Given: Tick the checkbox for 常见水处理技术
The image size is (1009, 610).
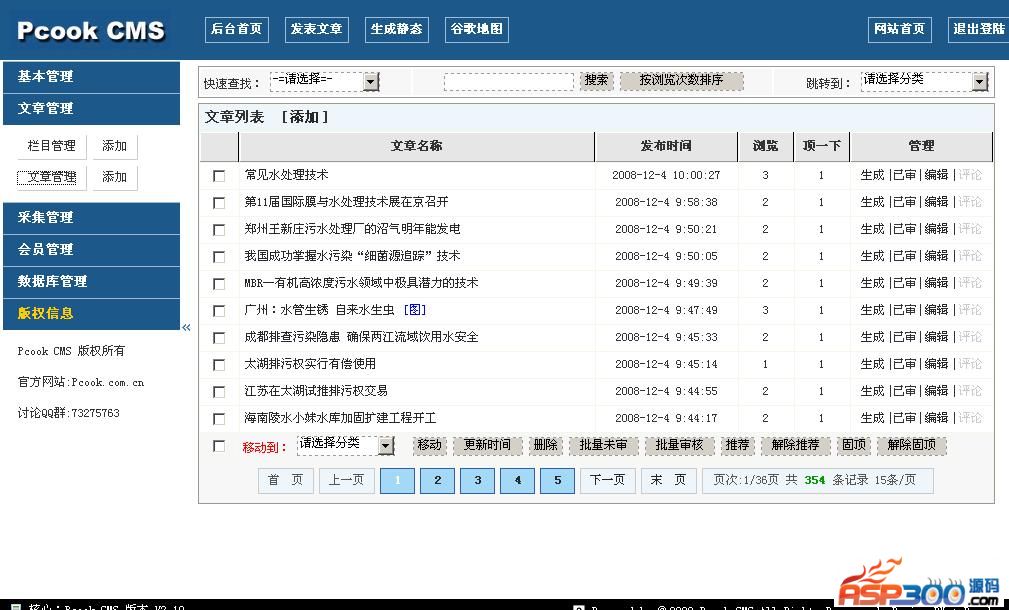Looking at the screenshot, I should 219,176.
